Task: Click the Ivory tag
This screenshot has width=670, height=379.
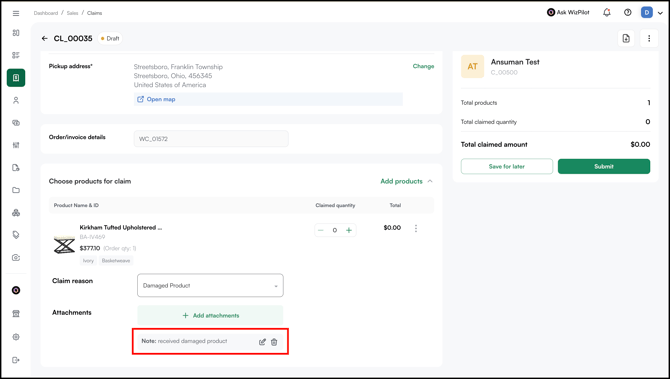Action: pos(88,261)
